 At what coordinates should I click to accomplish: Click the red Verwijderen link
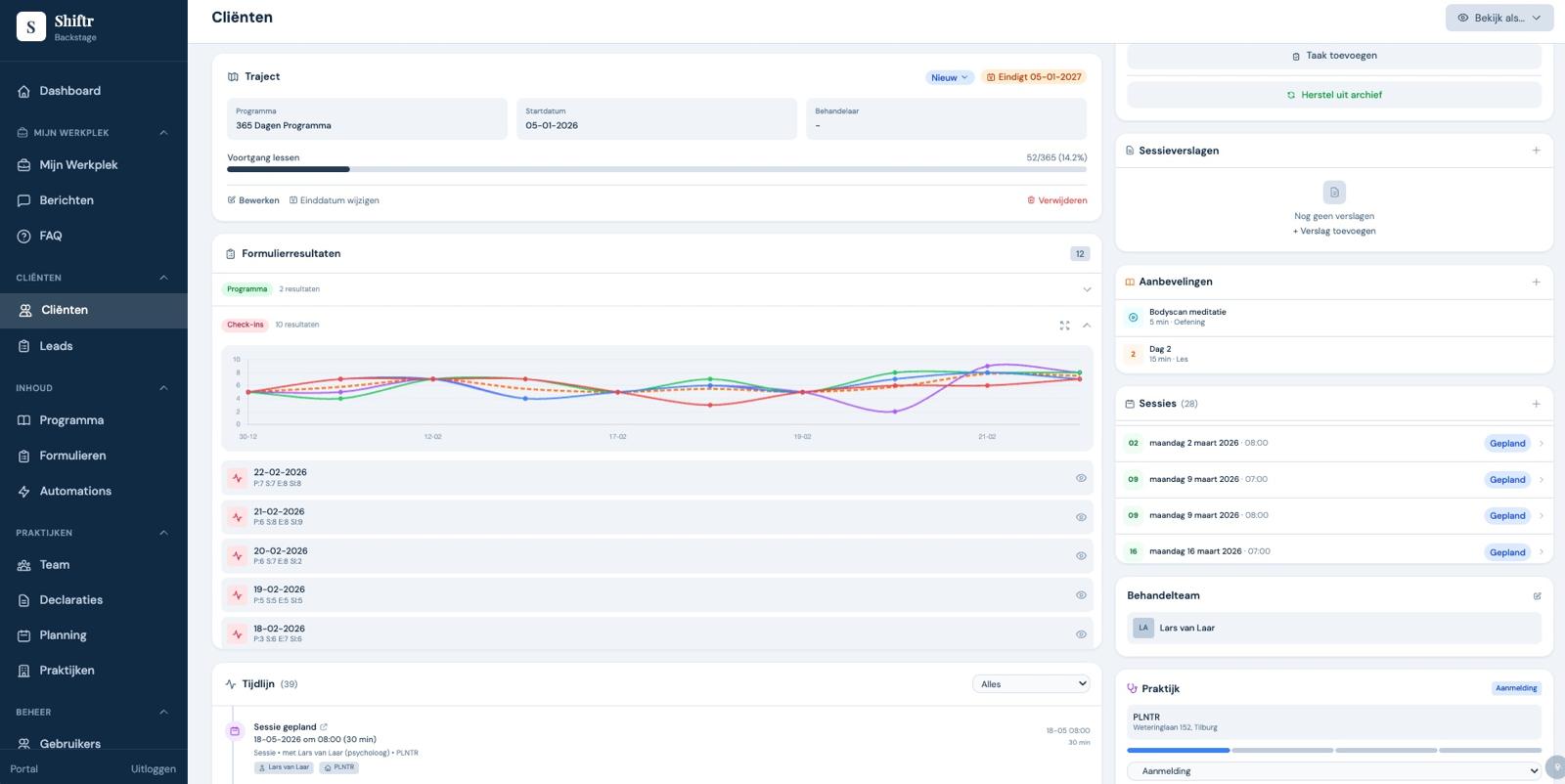coord(1056,200)
